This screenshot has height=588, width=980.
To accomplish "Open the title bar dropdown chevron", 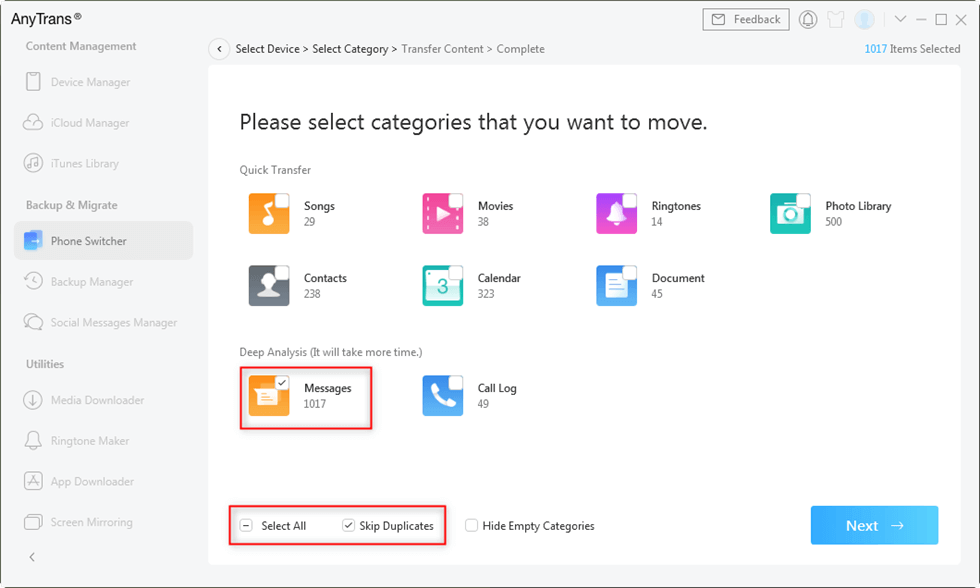I will [899, 20].
